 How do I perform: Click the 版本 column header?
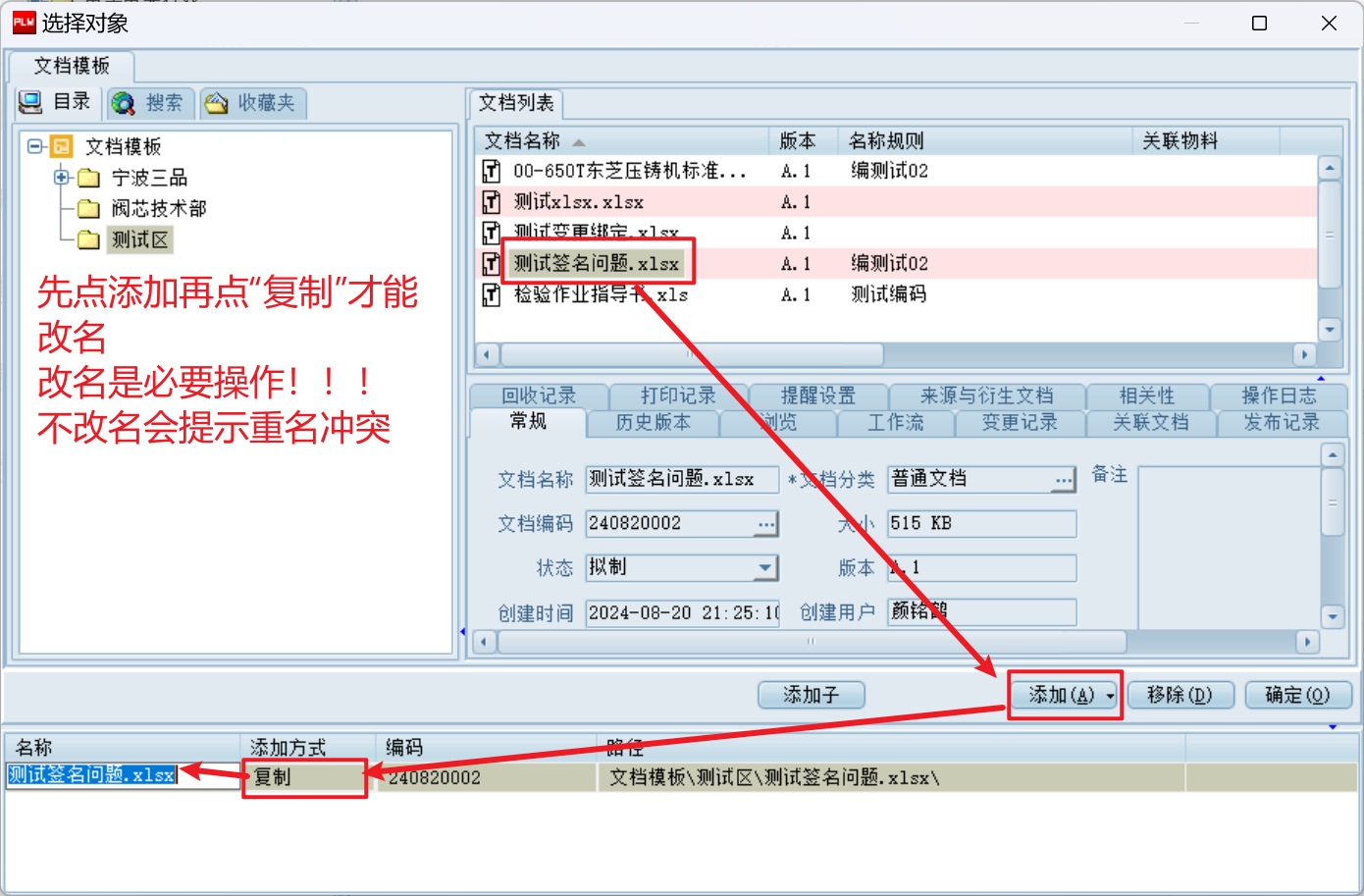(804, 140)
